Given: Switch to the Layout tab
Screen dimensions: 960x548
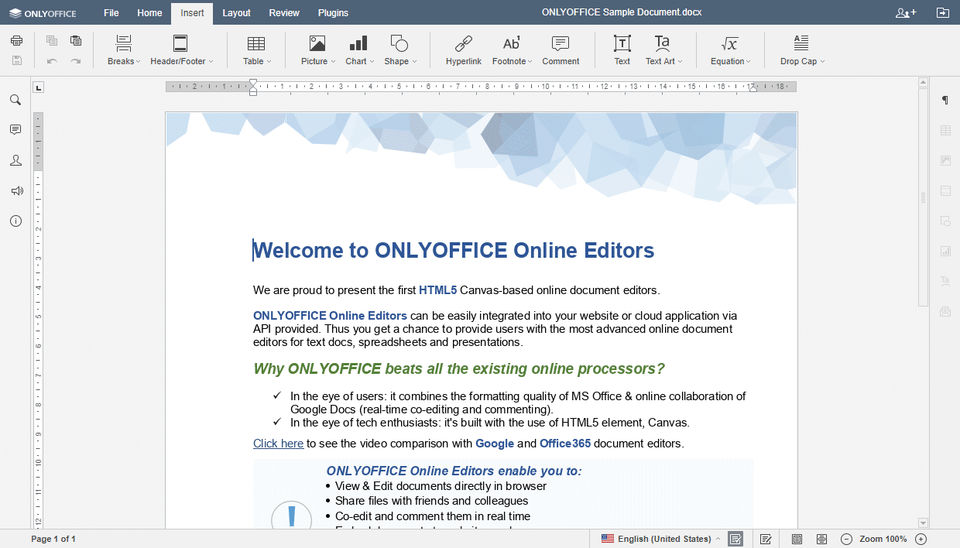Looking at the screenshot, I should [236, 13].
